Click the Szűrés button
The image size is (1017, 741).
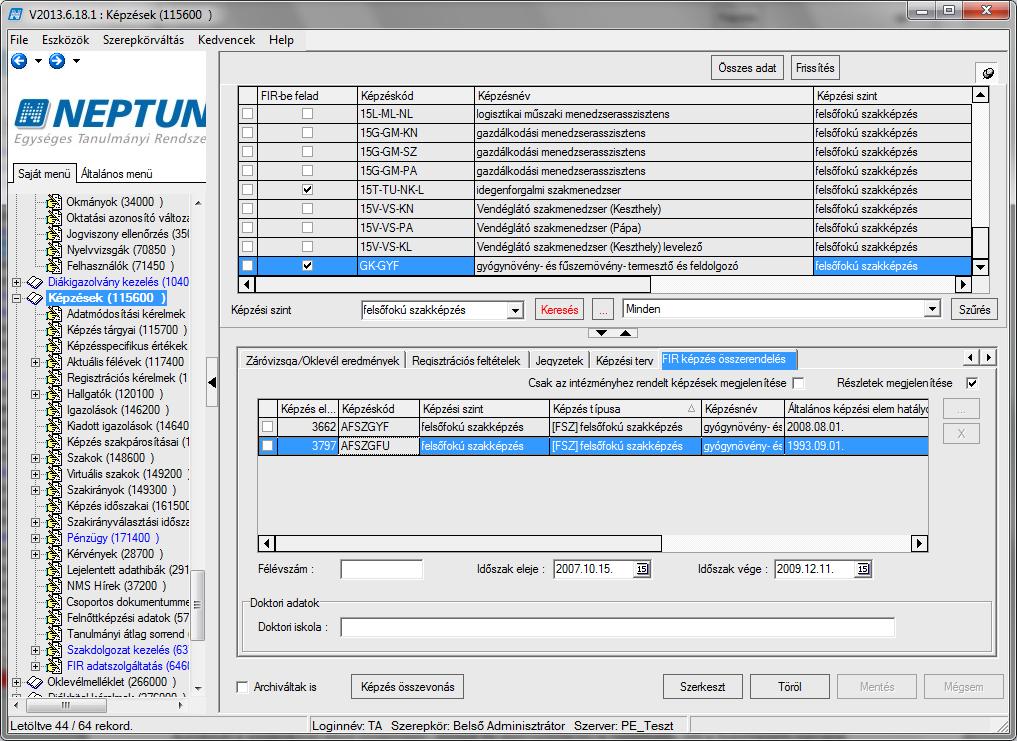[x=974, y=310]
